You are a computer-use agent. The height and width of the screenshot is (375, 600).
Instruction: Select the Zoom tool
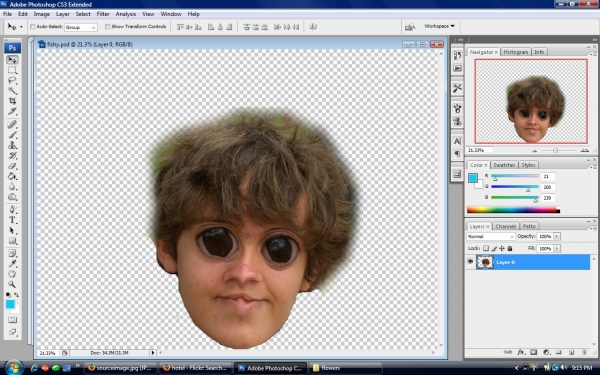click(12, 284)
